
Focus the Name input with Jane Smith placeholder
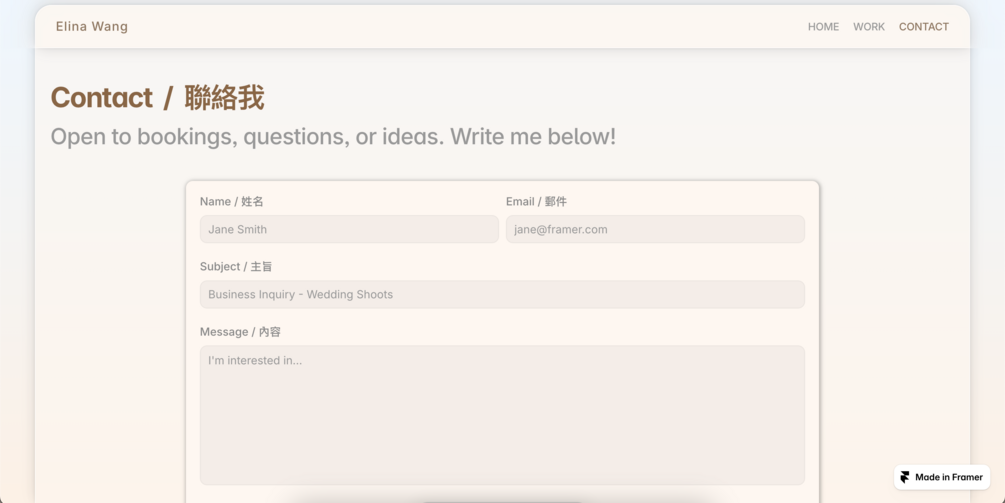pos(349,229)
